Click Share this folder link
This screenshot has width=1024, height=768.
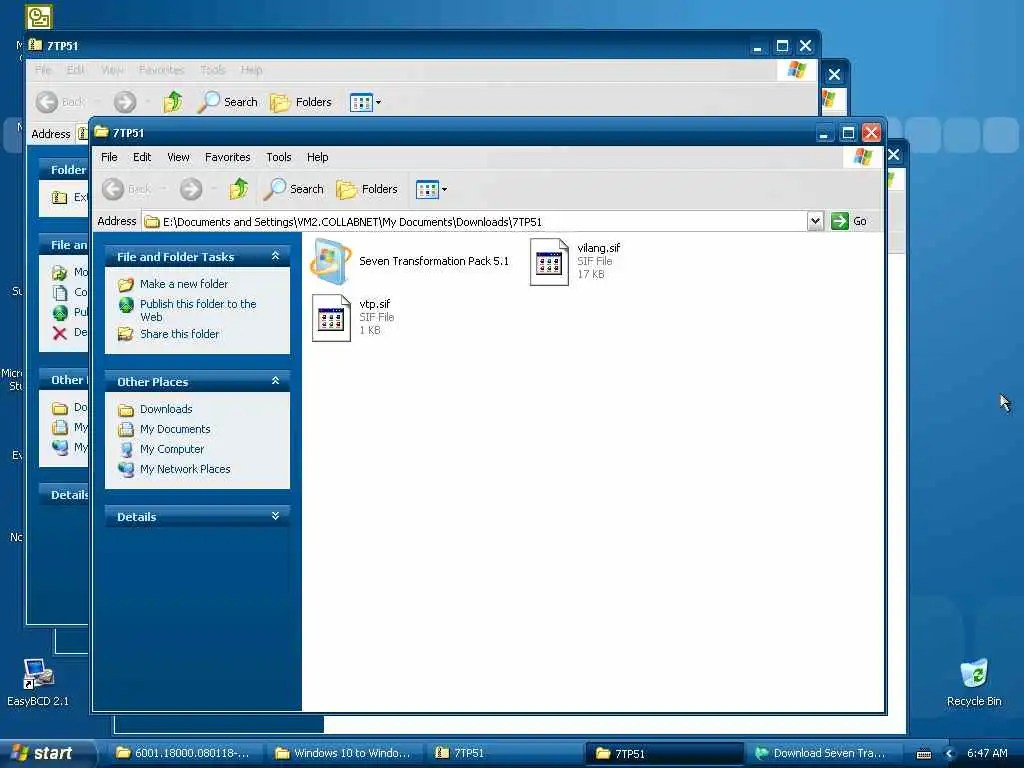[x=180, y=334]
